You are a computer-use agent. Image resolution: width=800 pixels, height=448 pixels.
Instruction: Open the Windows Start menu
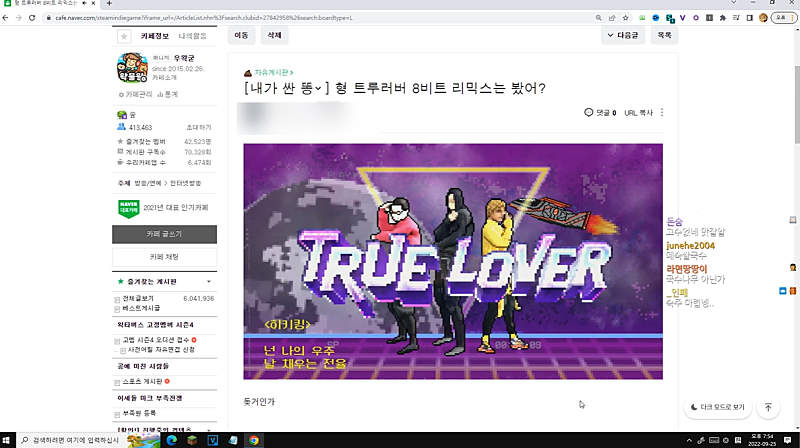7,440
